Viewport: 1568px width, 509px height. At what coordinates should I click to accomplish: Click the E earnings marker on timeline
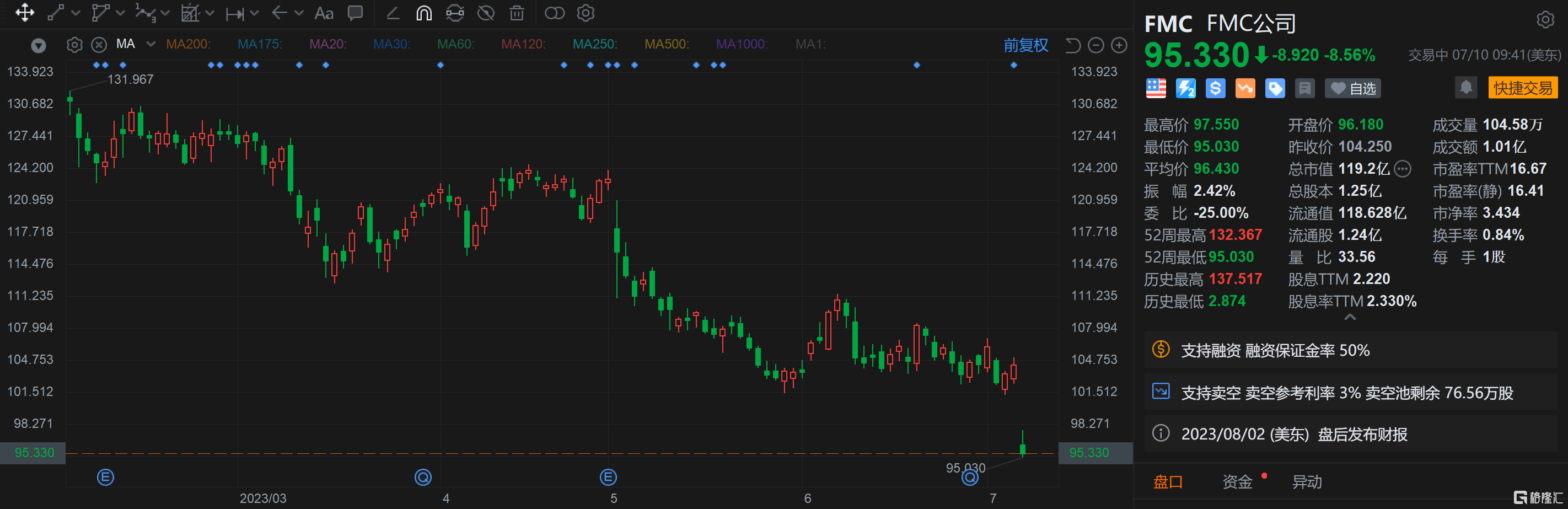tap(105, 478)
